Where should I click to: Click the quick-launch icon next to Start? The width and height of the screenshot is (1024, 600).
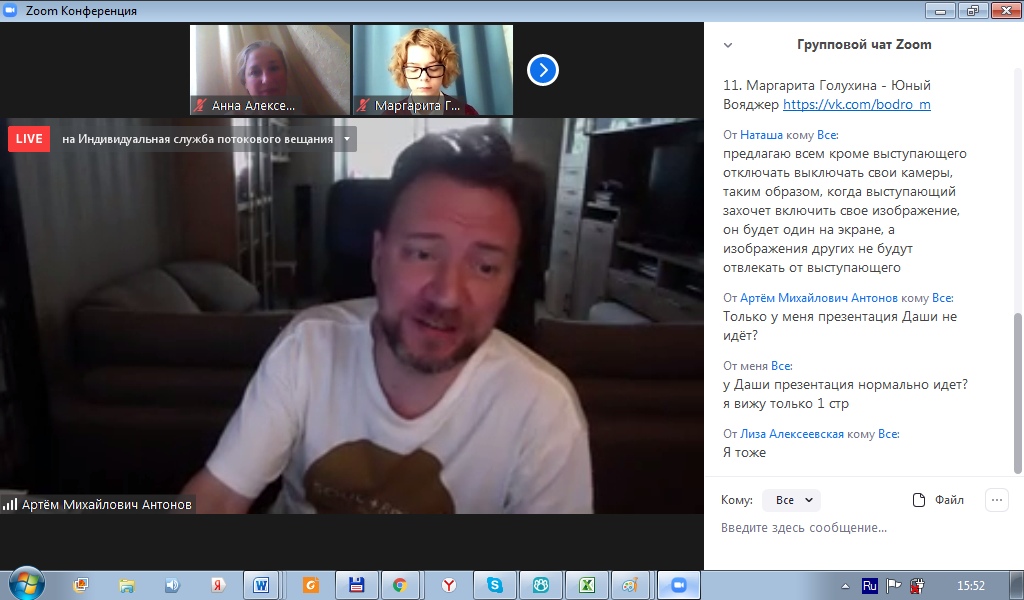point(81,586)
